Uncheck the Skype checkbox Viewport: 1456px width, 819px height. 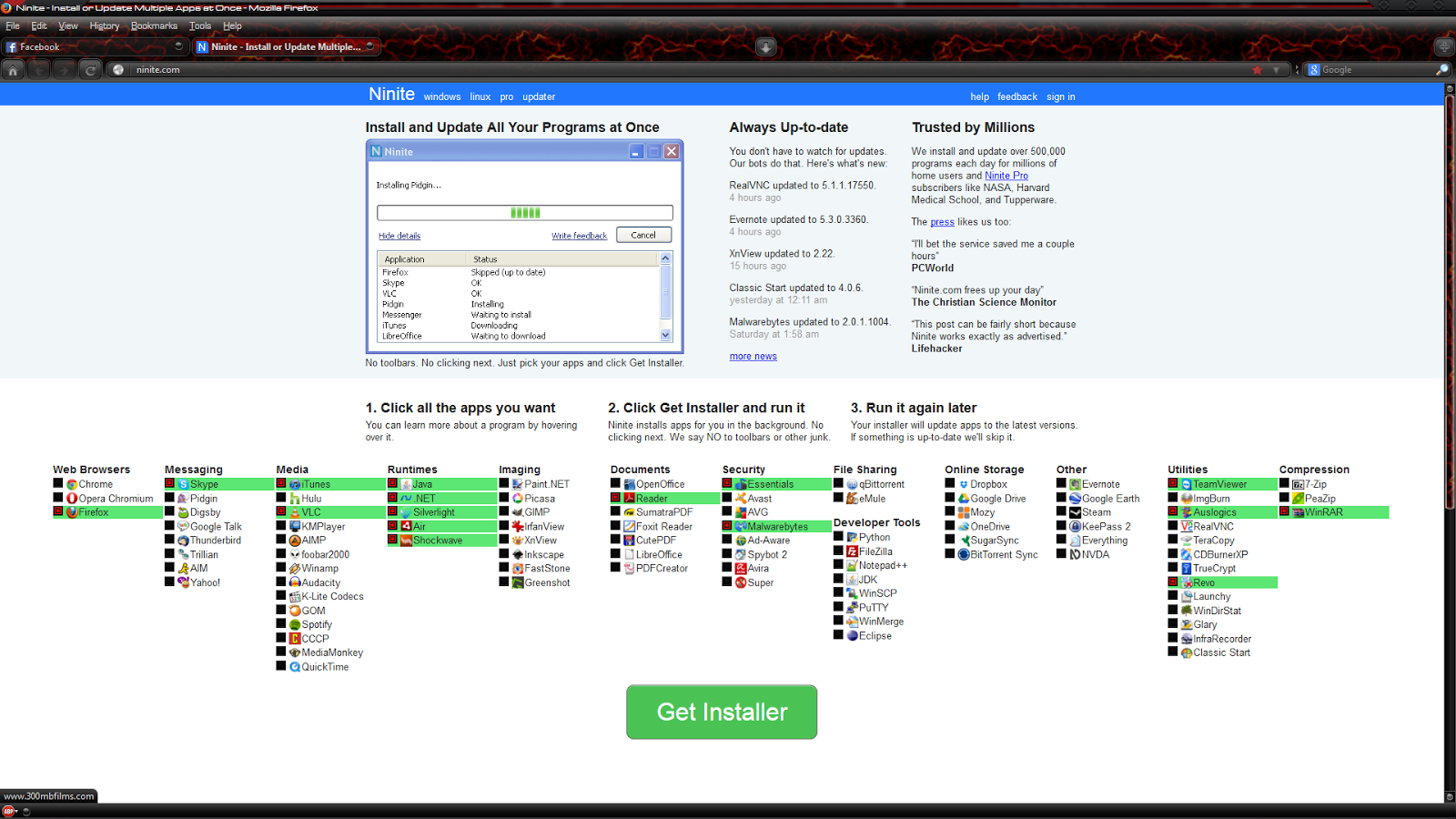[170, 484]
